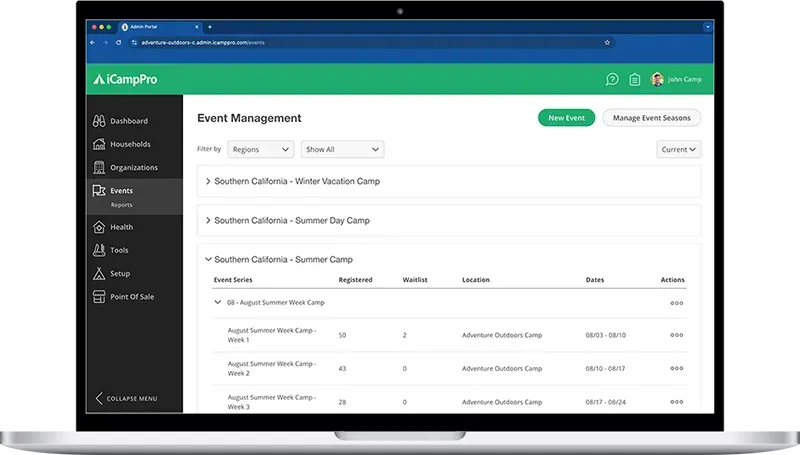The image size is (800, 455).
Task: Open a new browser tab
Action: 210,27
